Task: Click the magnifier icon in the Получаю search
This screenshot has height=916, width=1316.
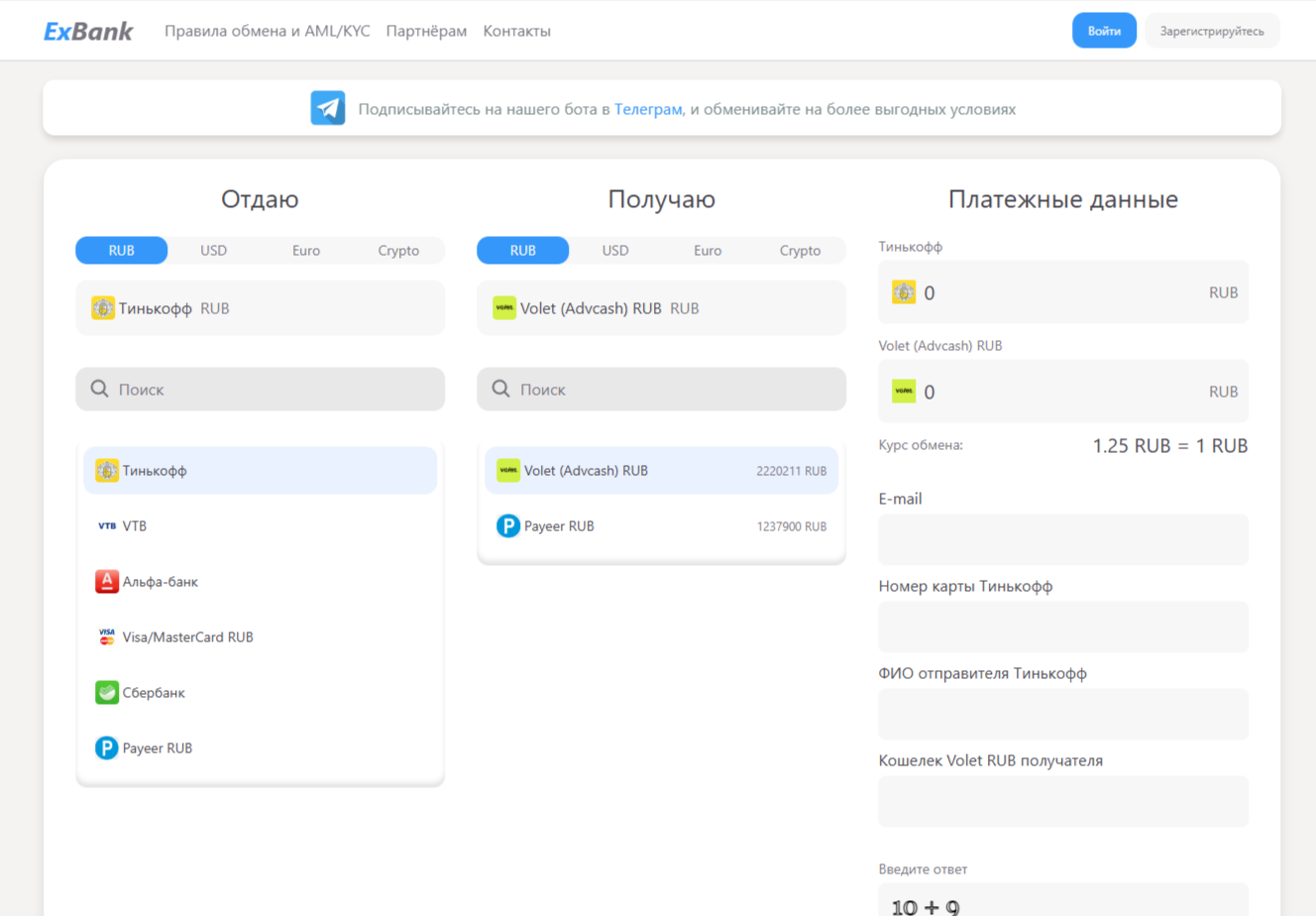Action: pyautogui.click(x=500, y=389)
